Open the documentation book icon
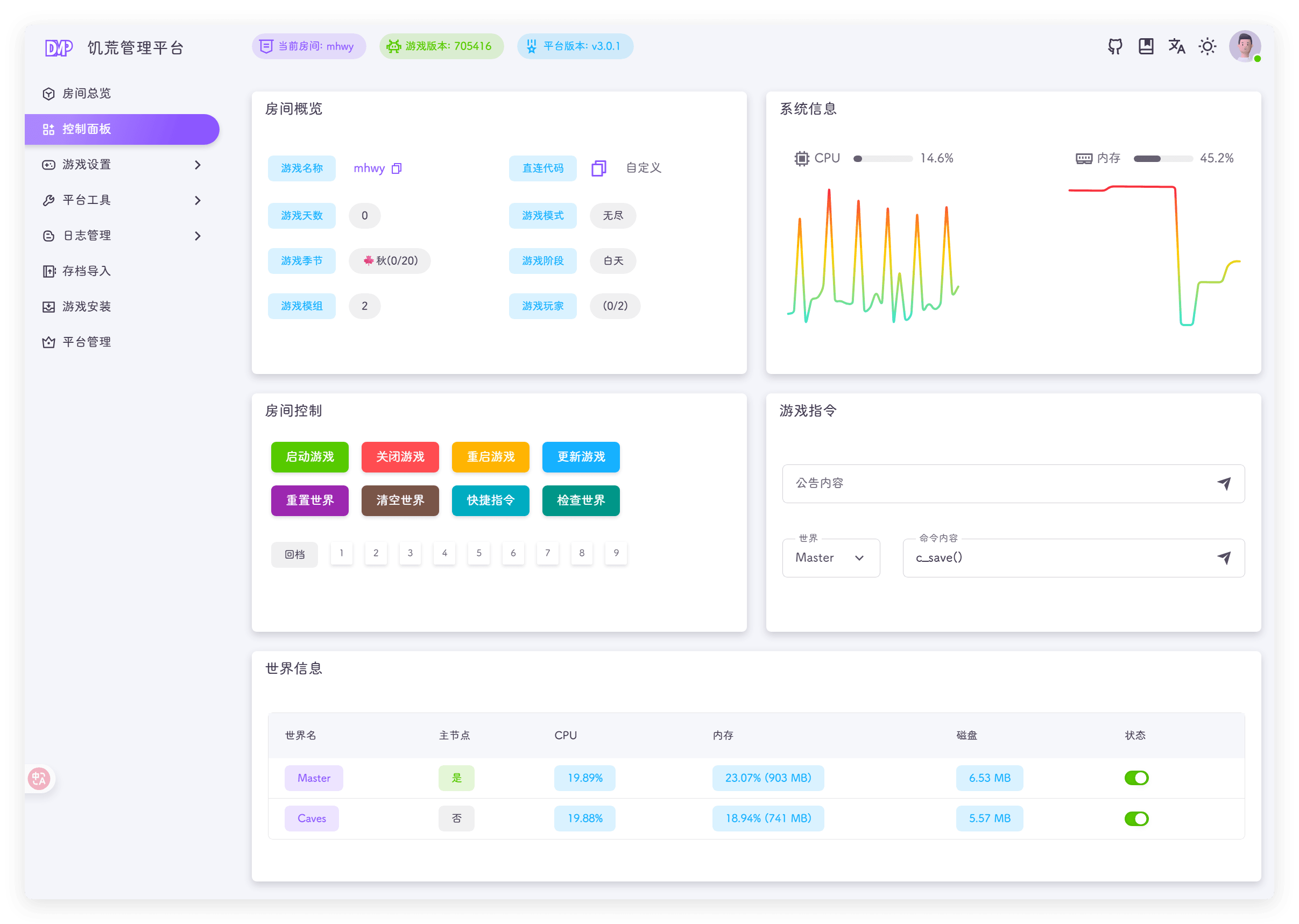 (x=1146, y=47)
